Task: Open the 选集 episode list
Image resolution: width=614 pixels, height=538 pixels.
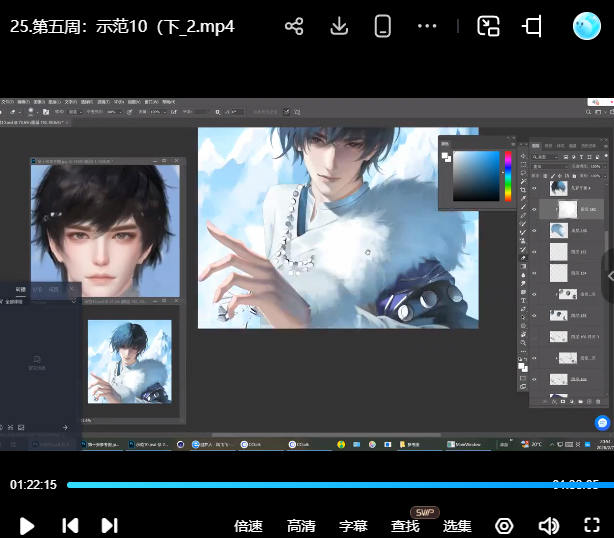Action: point(457,525)
